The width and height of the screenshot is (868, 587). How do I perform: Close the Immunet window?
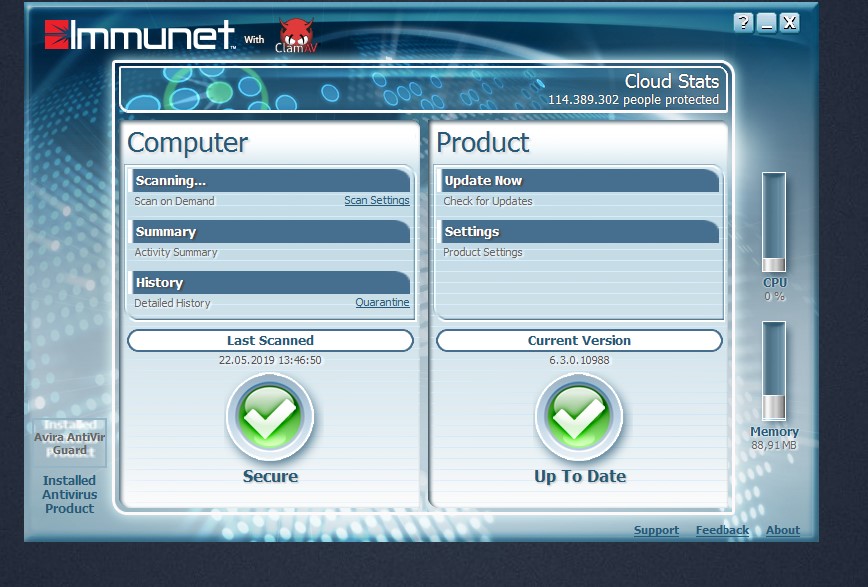(x=790, y=23)
